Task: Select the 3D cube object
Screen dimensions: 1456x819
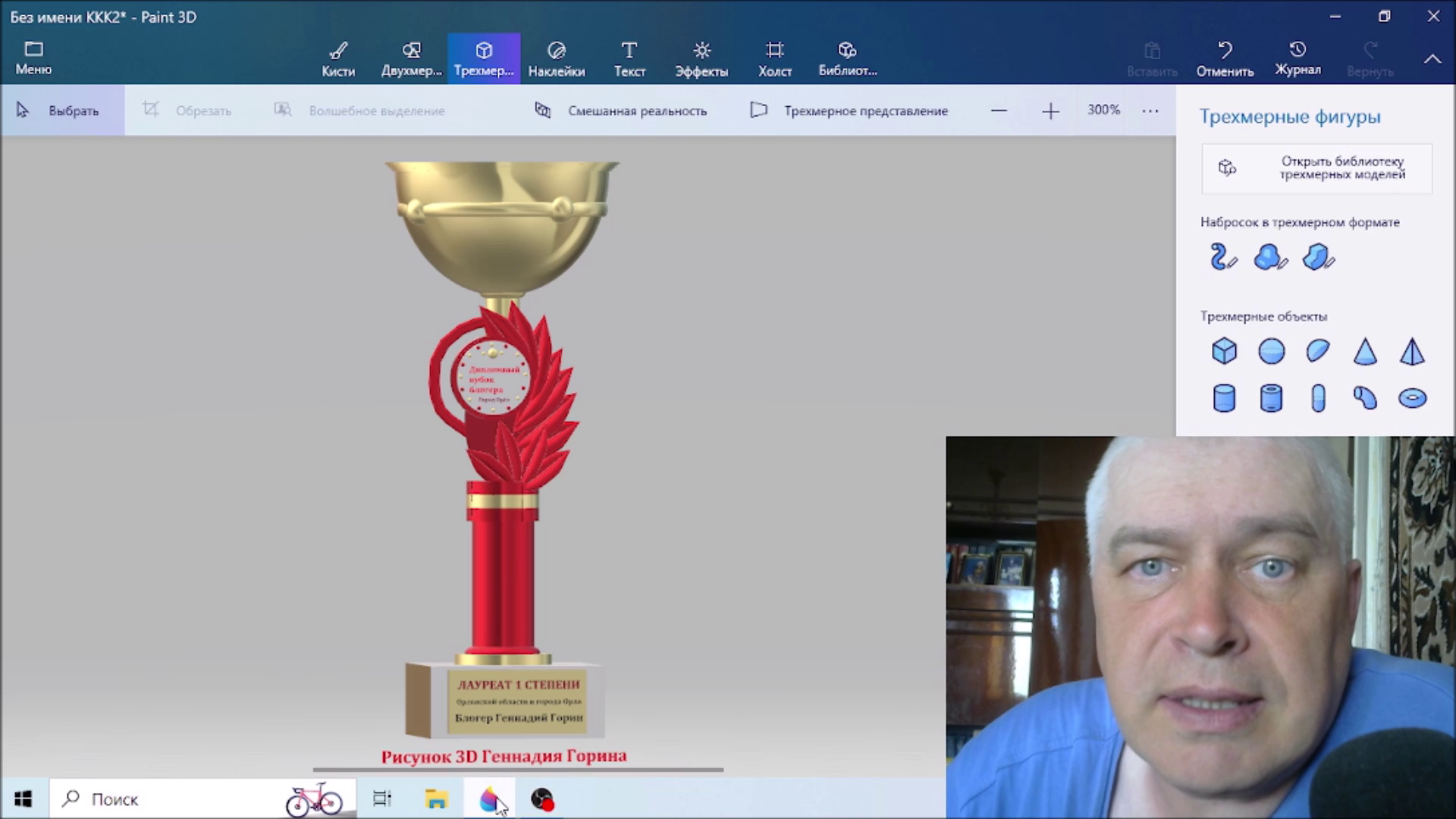Action: (x=1224, y=351)
